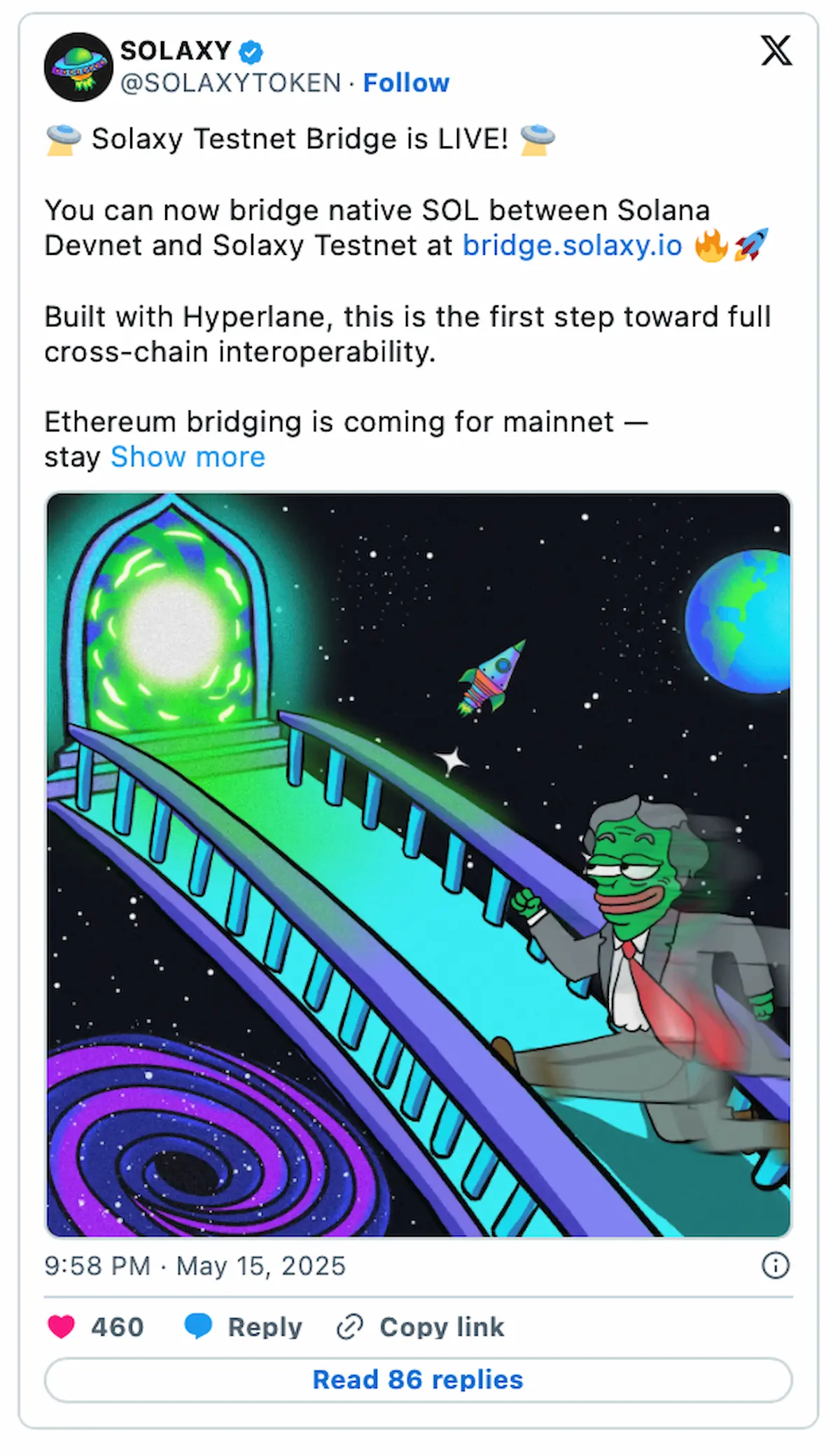Image resolution: width=840 pixels, height=1456 pixels.
Task: Like the tweet with heart icon
Action: (61, 1326)
